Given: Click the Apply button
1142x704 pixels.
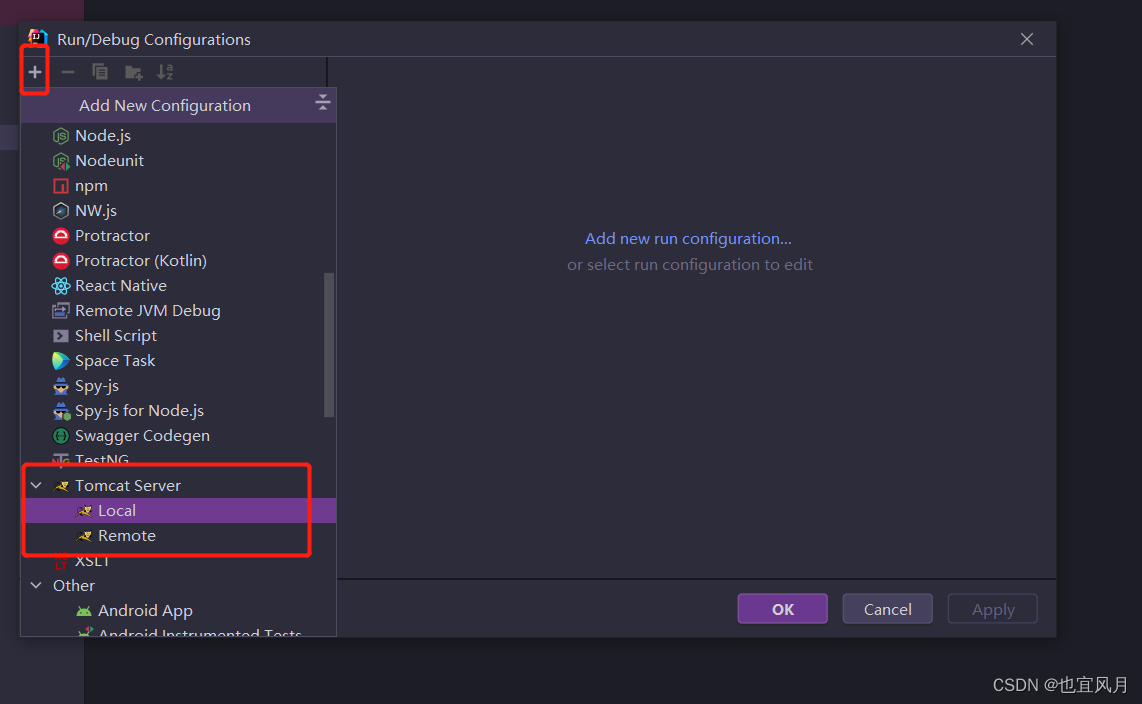Looking at the screenshot, I should pos(992,609).
